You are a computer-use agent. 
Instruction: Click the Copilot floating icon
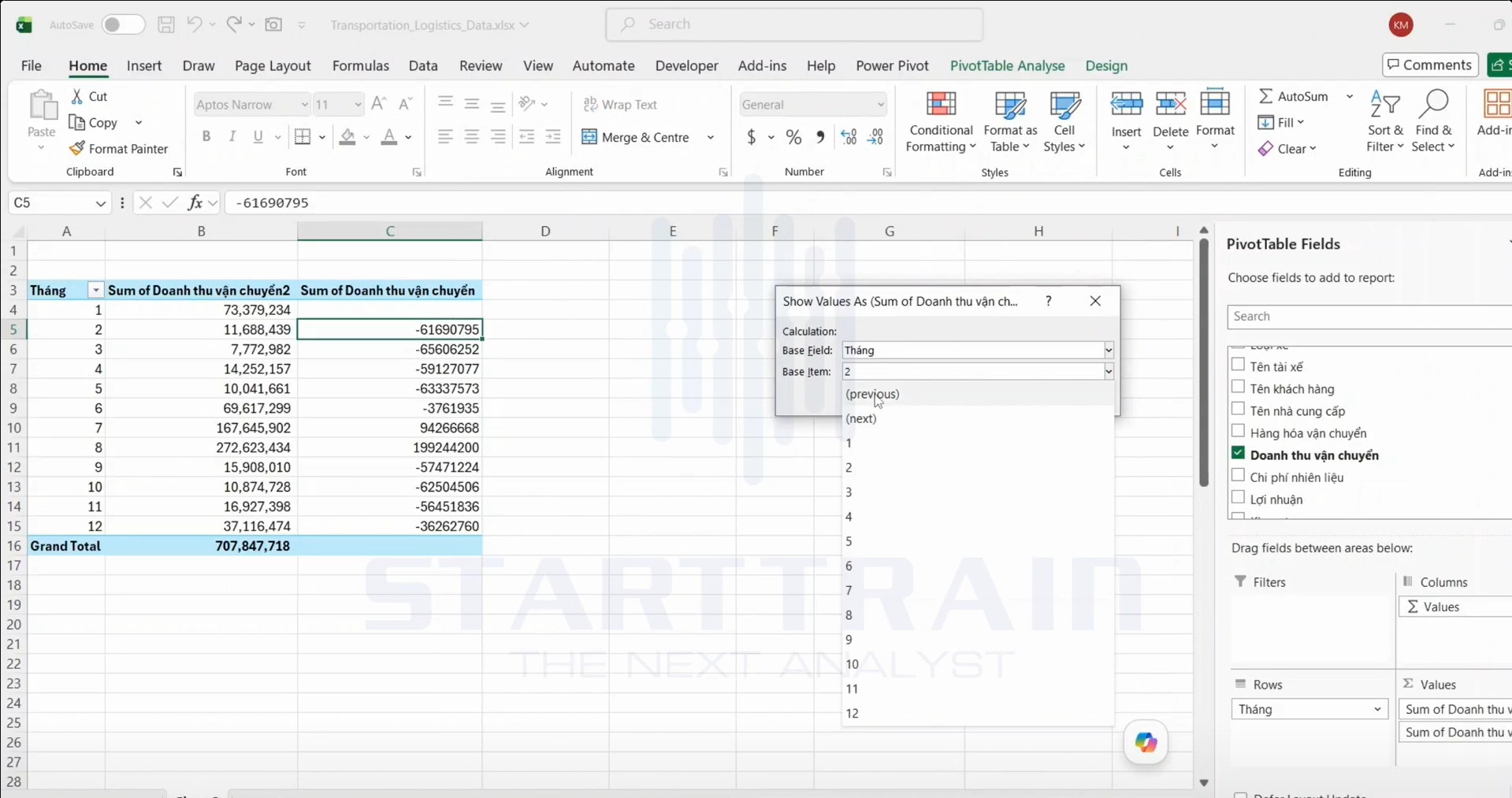(1146, 741)
